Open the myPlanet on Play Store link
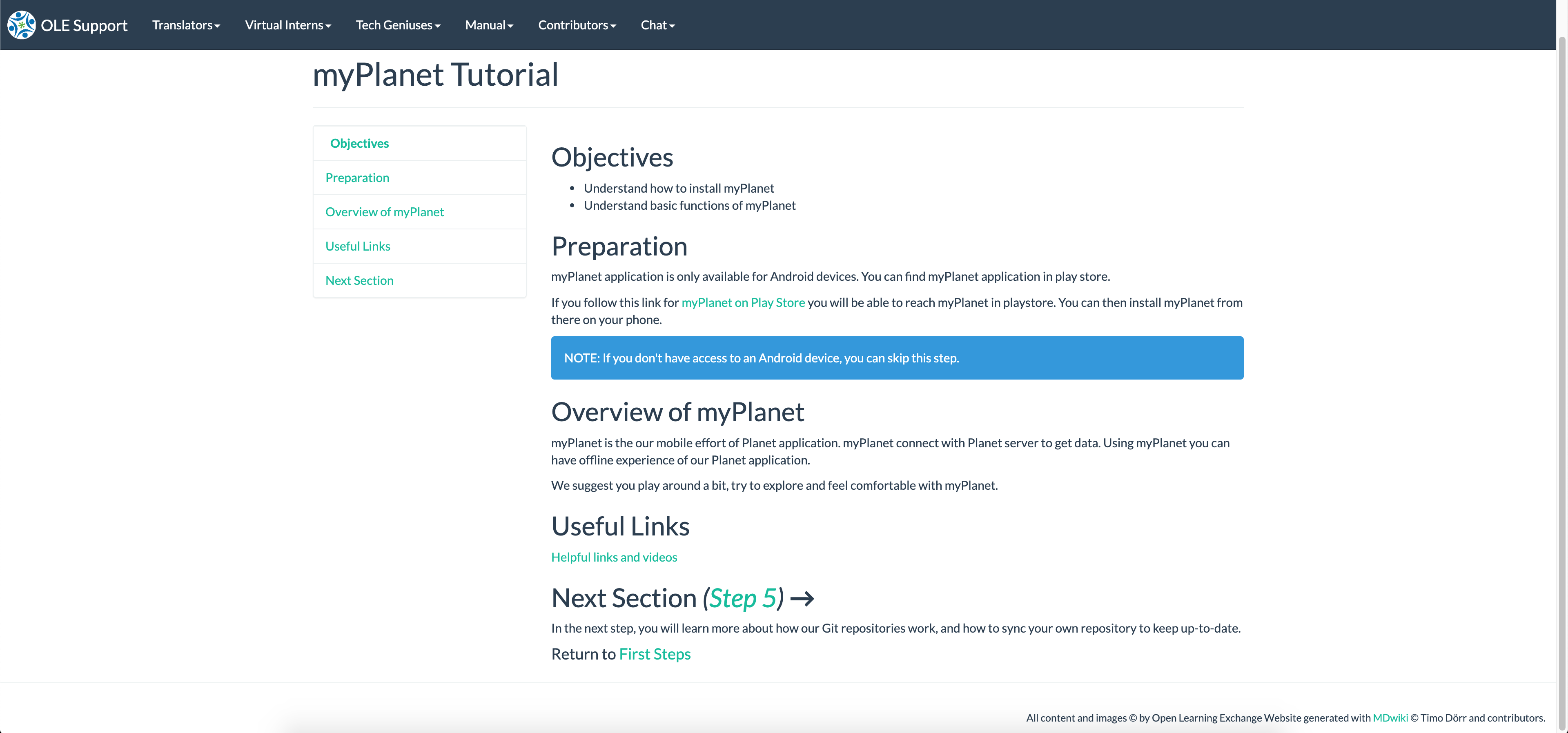The width and height of the screenshot is (1568, 733). (x=743, y=302)
